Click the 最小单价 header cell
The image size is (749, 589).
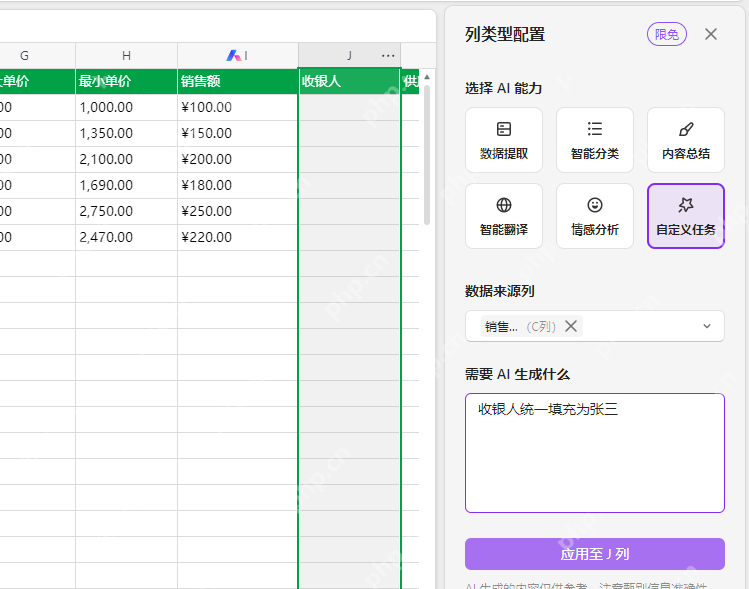click(x=126, y=81)
